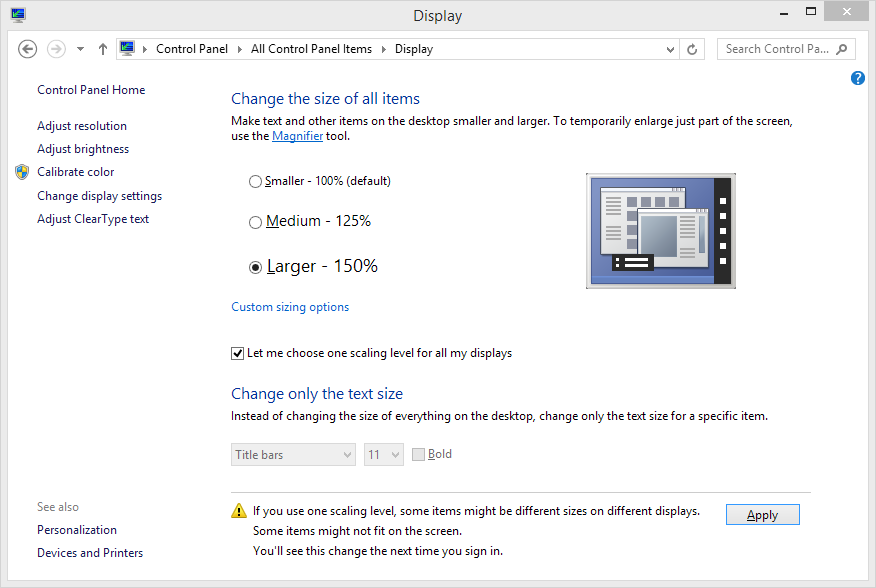Click the See also label
This screenshot has width=876, height=588.
(x=58, y=507)
